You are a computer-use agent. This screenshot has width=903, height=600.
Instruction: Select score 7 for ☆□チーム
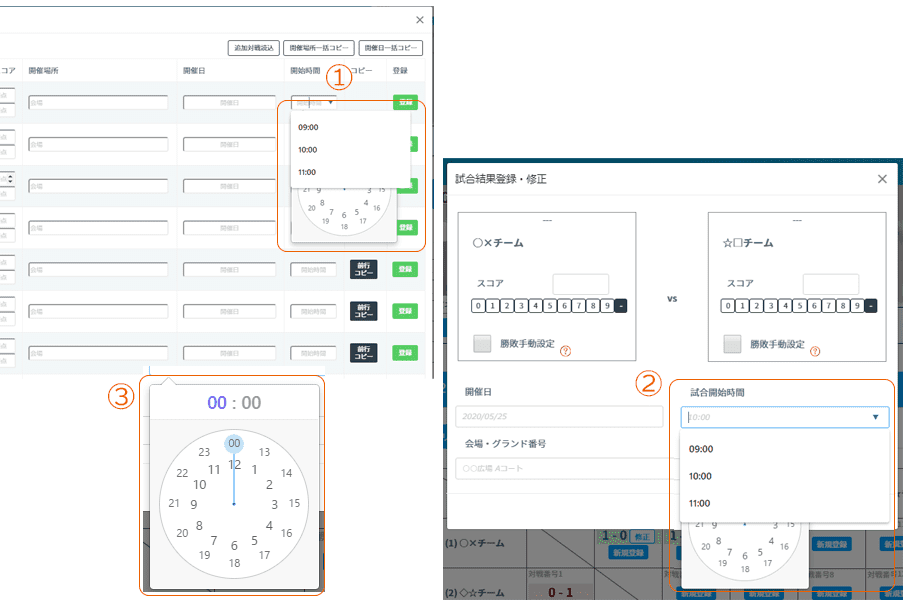pos(828,306)
